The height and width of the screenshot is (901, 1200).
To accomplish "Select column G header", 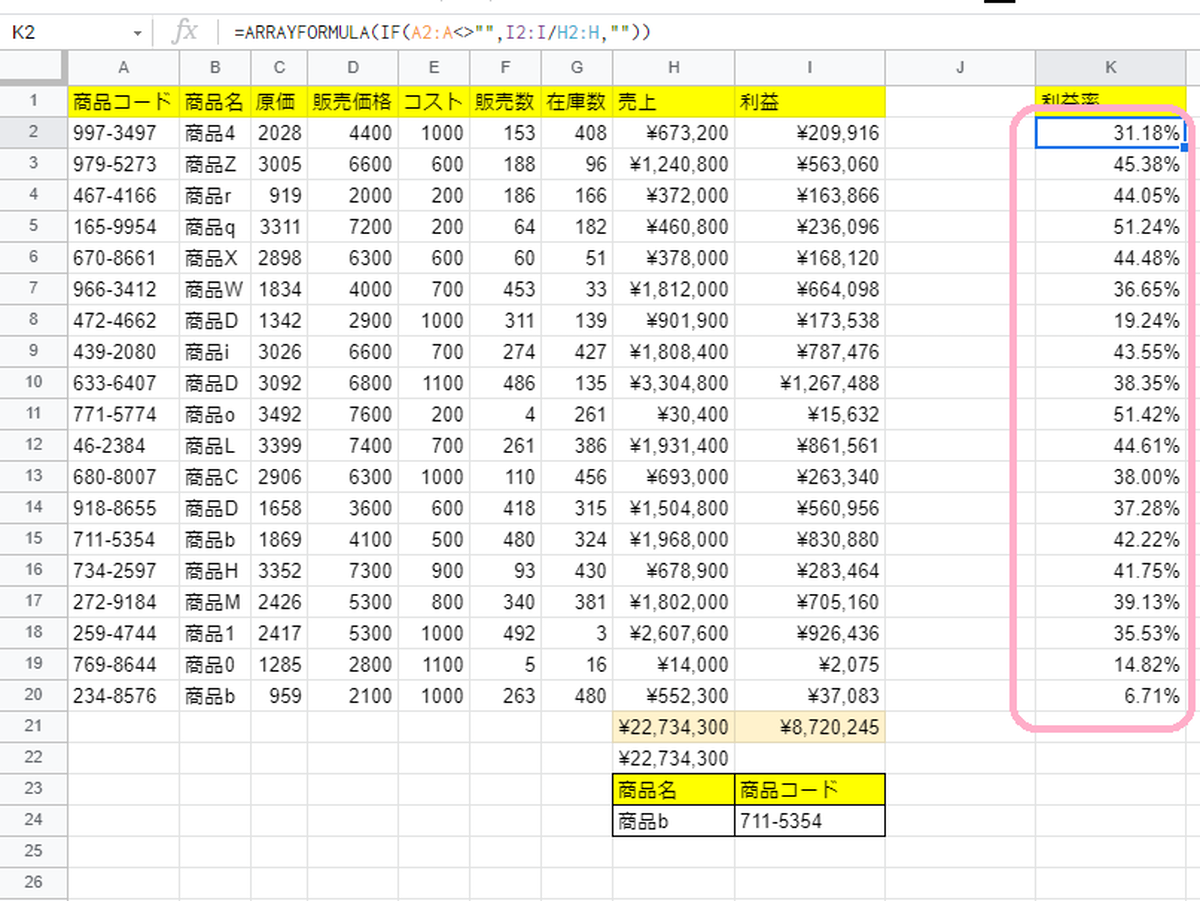I will pos(577,68).
